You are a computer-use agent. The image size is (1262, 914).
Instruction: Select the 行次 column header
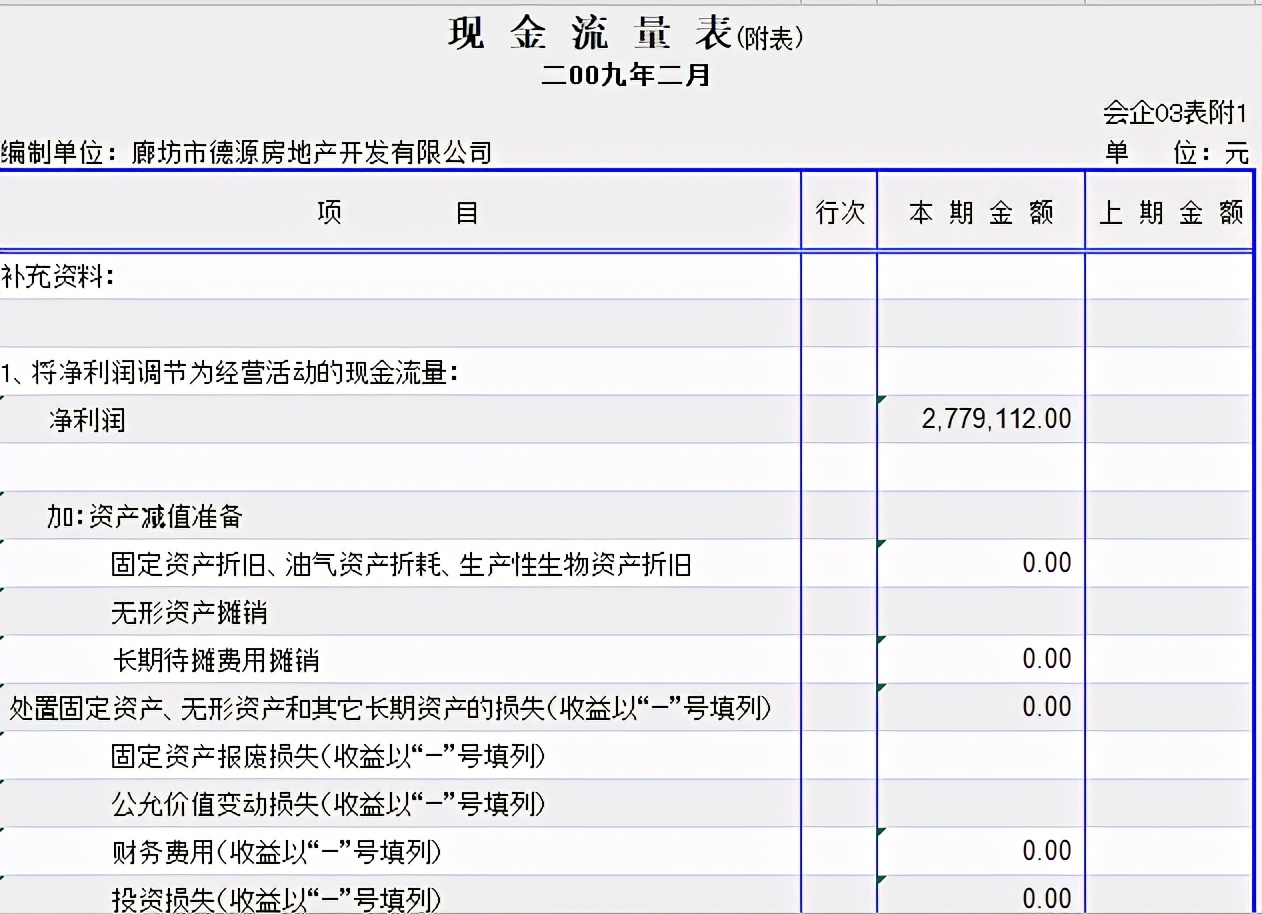(x=839, y=211)
